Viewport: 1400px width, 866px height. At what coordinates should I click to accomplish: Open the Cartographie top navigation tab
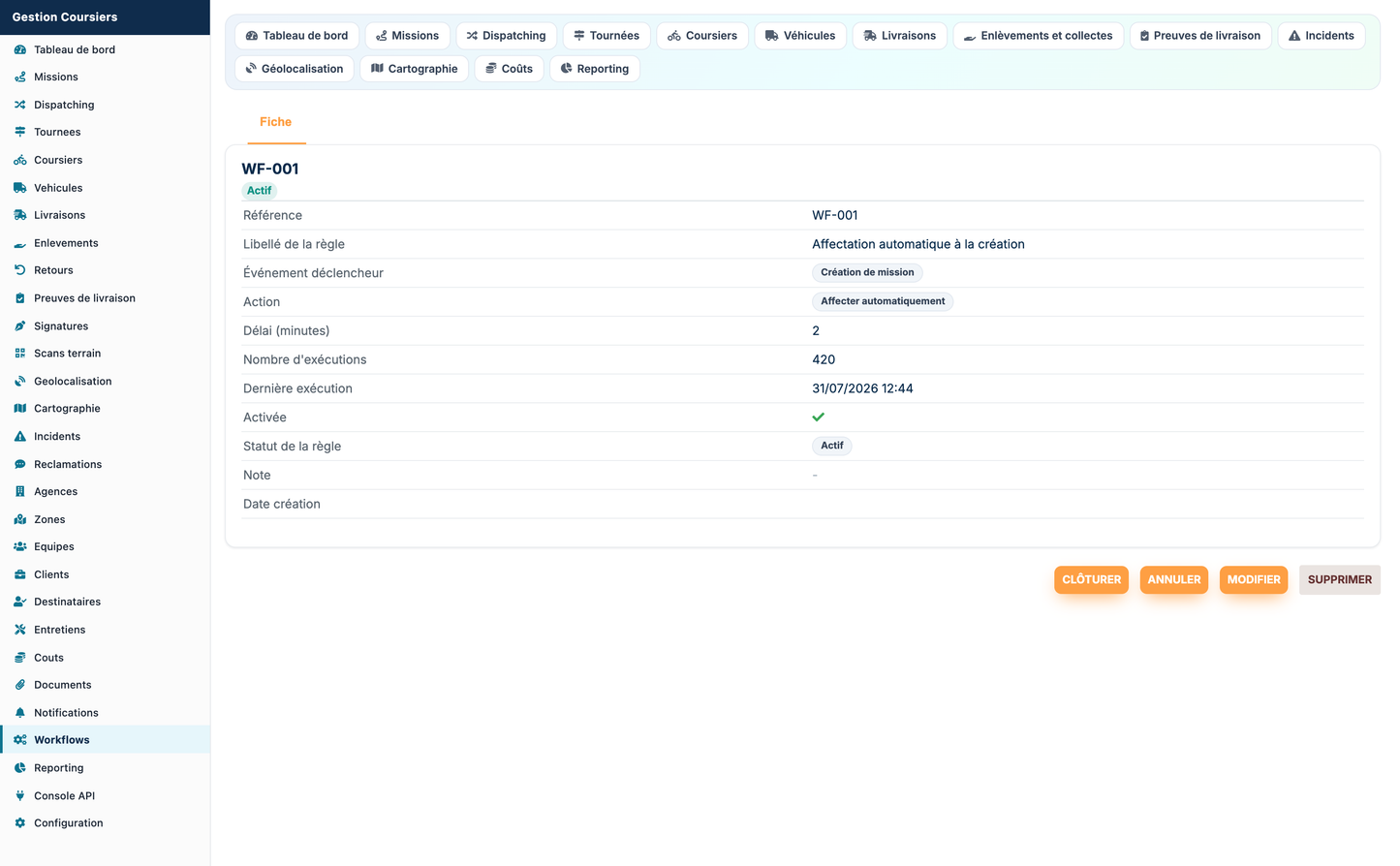(415, 69)
